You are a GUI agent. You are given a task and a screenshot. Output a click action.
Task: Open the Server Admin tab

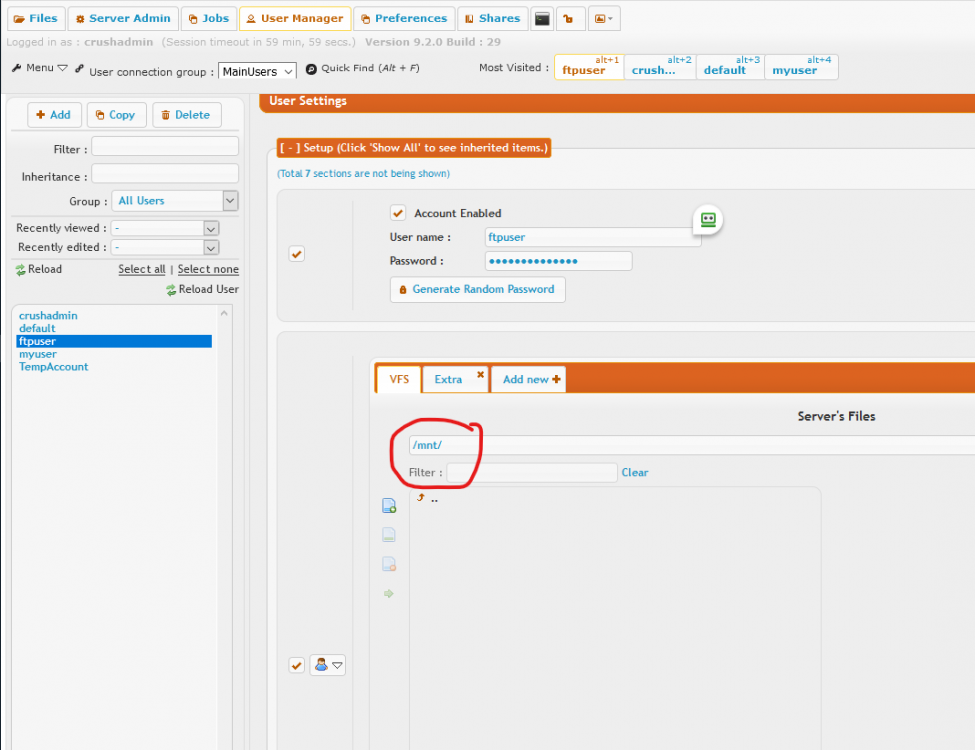coord(123,19)
